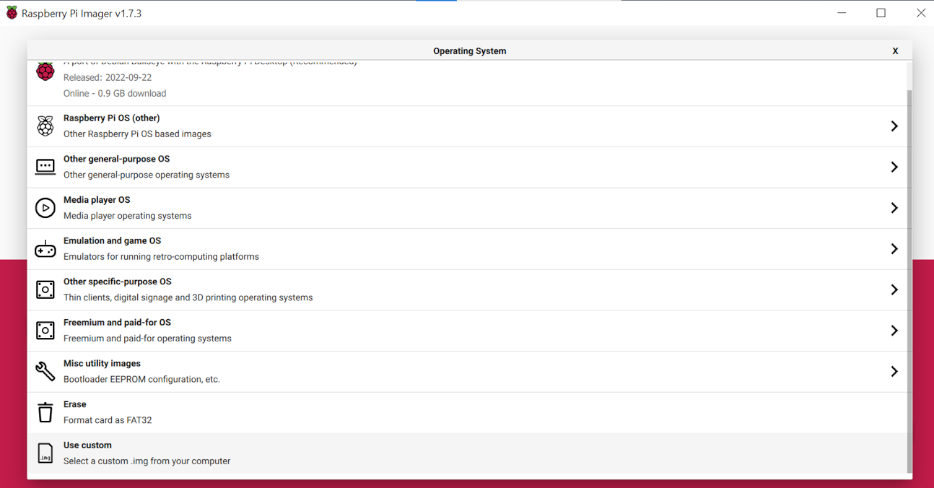Maximize the Raspberry Pi Imager window
934x488 pixels.
[881, 13]
